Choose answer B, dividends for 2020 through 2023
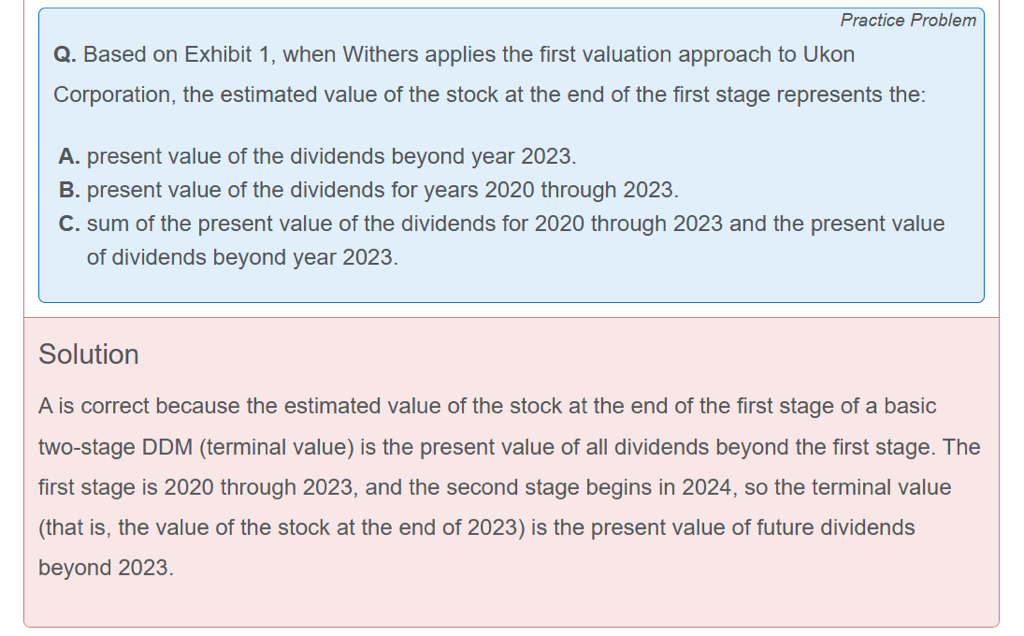 coord(380,190)
